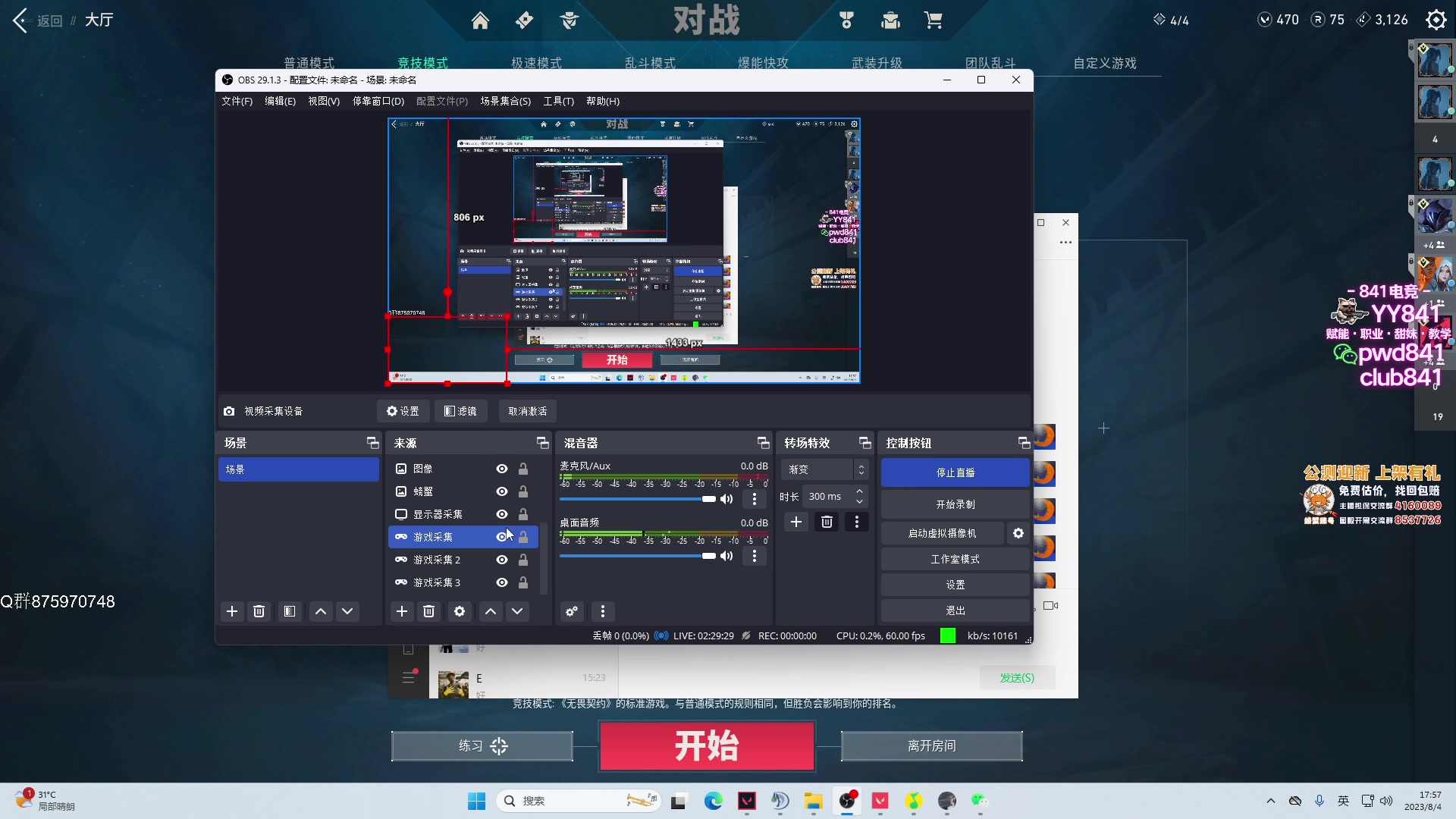Viewport: 1456px width, 819px height.
Task: Click the 停止直播 button
Action: pyautogui.click(x=955, y=472)
